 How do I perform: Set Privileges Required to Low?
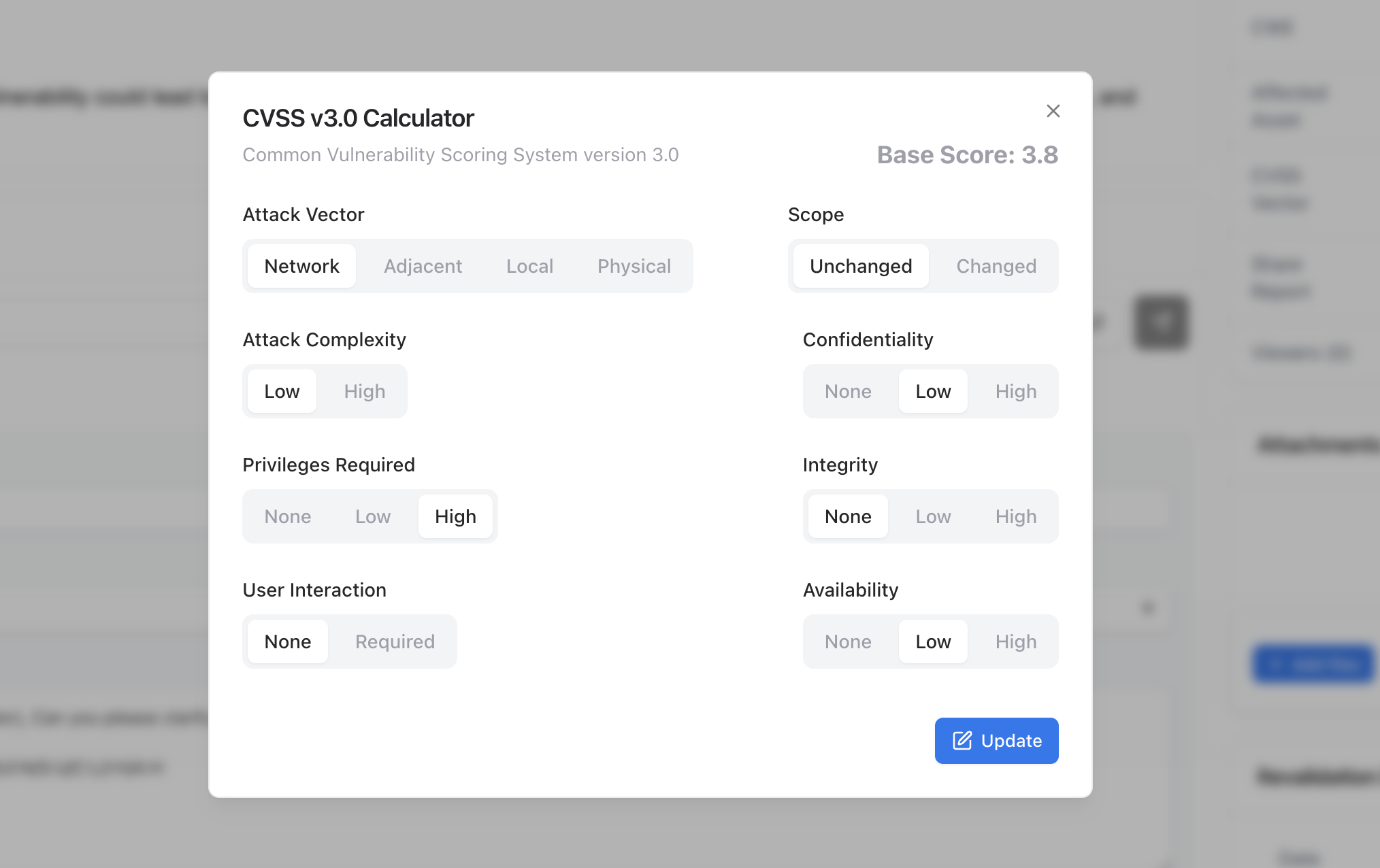tap(372, 516)
